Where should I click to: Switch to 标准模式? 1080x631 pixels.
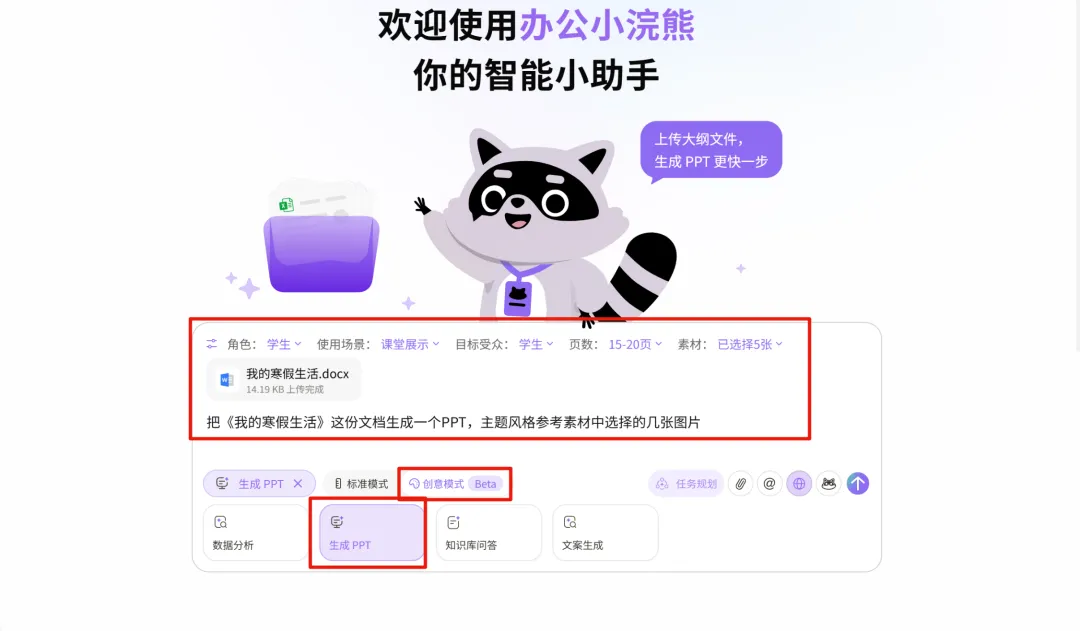pyautogui.click(x=361, y=484)
